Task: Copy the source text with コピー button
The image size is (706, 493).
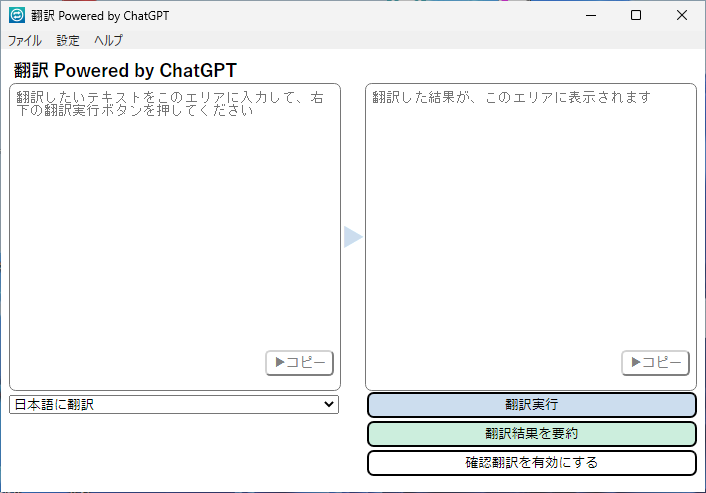Action: (x=299, y=362)
